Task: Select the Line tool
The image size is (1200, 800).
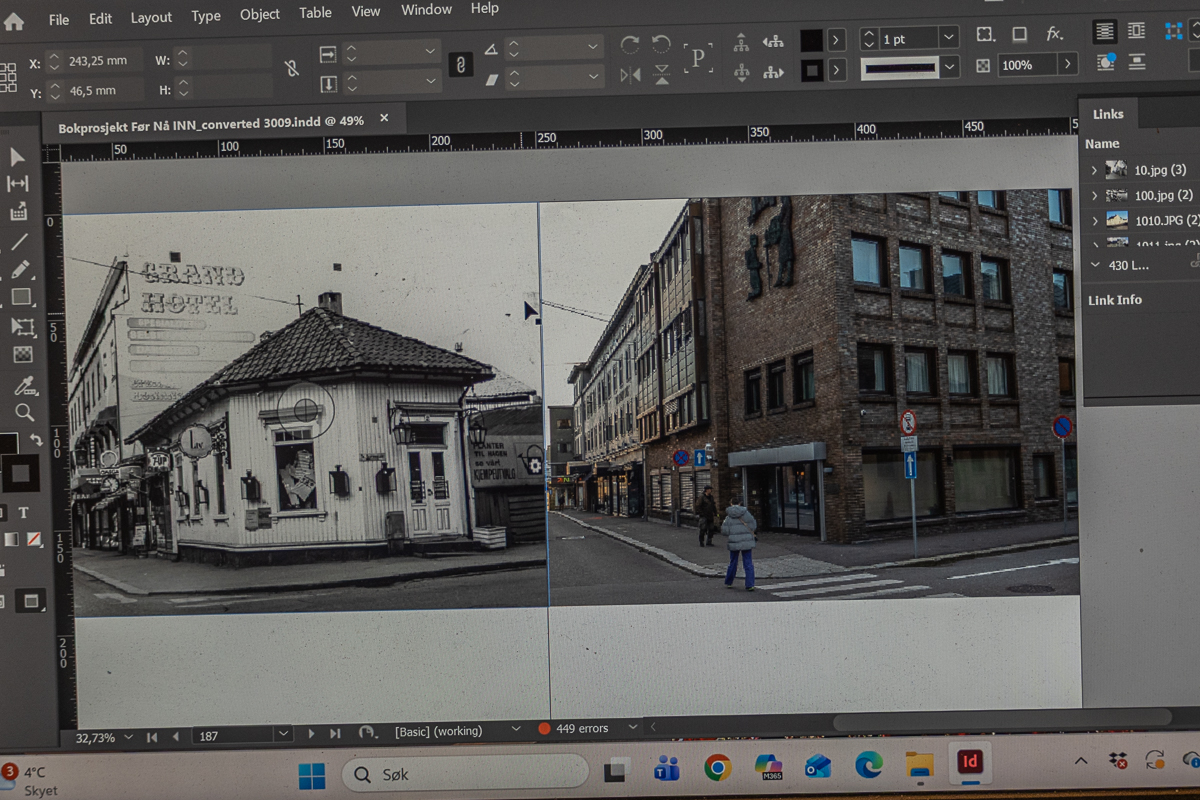Action: [x=19, y=242]
